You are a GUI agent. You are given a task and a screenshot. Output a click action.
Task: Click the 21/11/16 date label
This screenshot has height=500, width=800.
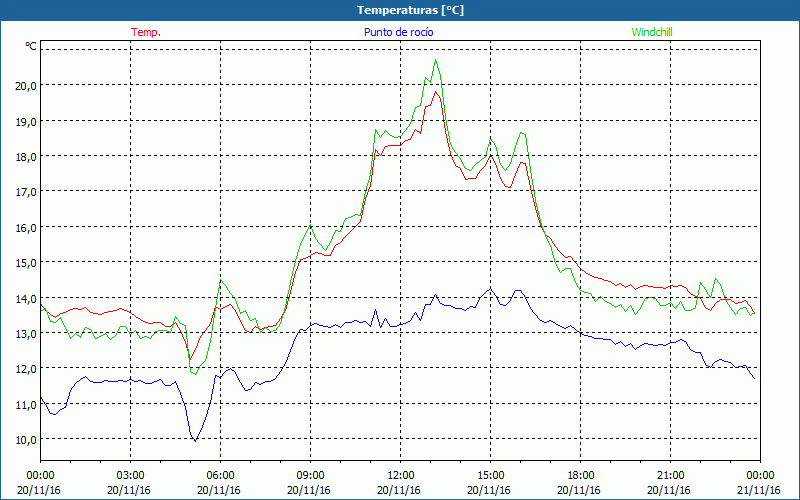(759, 490)
